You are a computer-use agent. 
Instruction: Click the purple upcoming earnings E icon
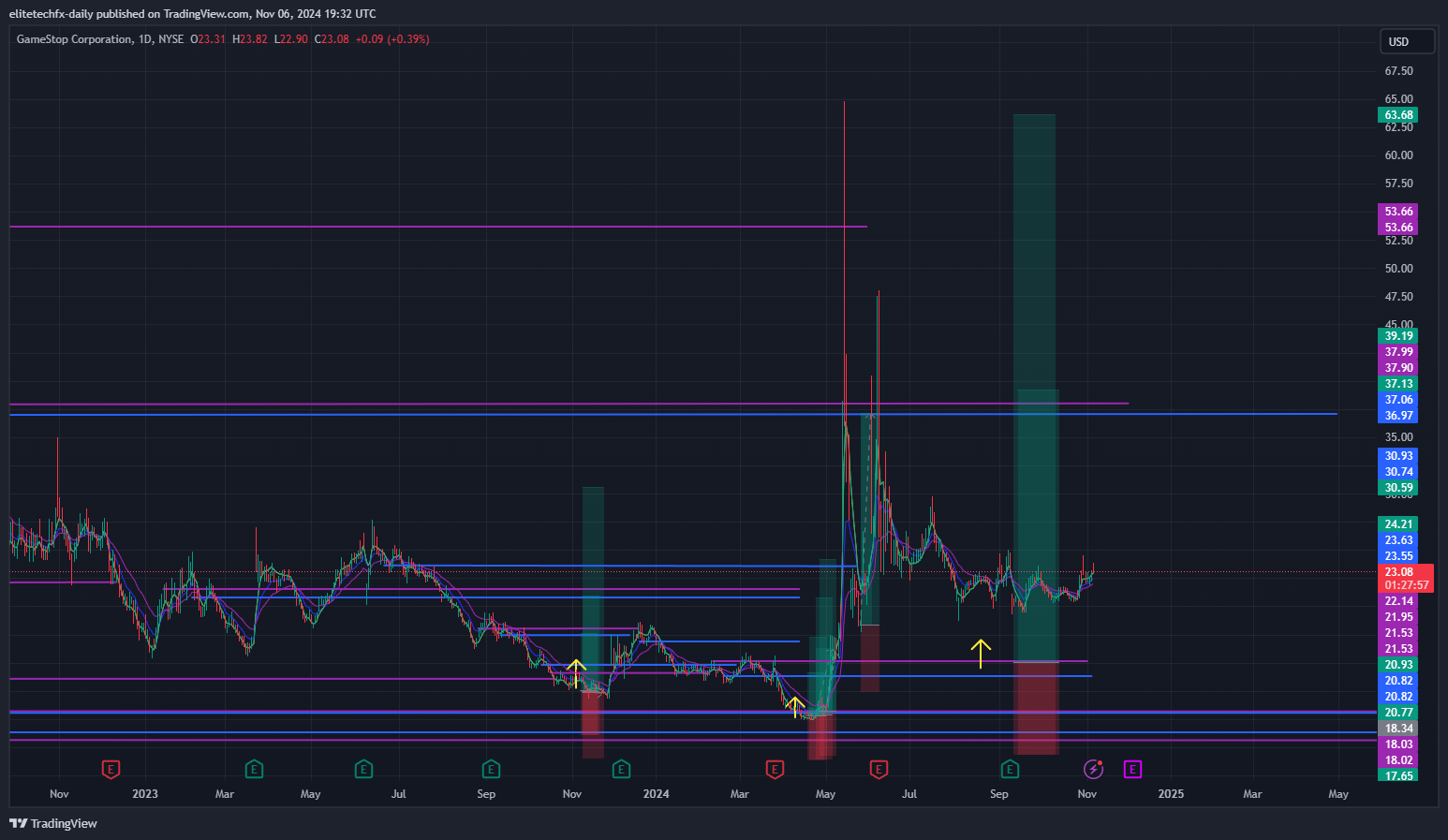(x=1132, y=770)
